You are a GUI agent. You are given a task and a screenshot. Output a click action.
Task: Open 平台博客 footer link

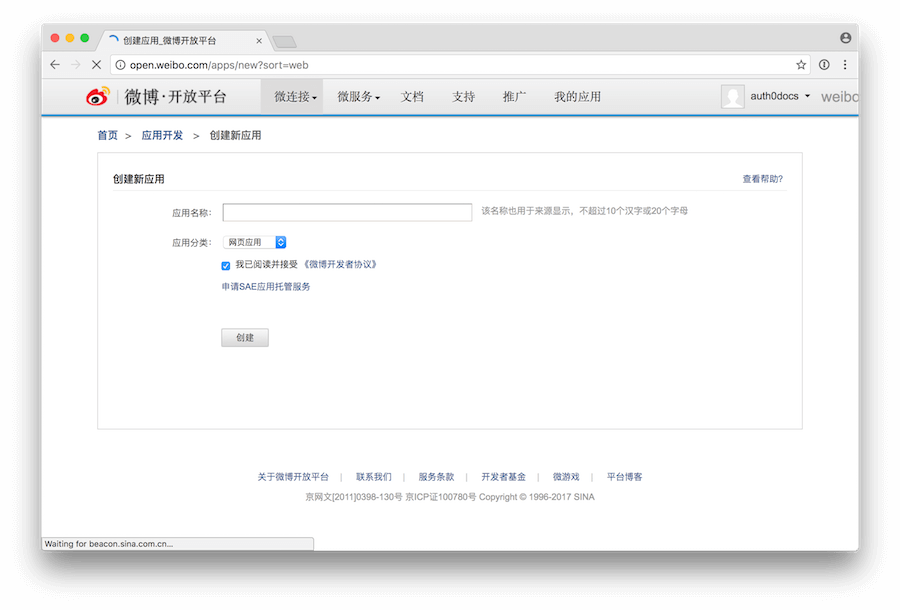point(624,477)
